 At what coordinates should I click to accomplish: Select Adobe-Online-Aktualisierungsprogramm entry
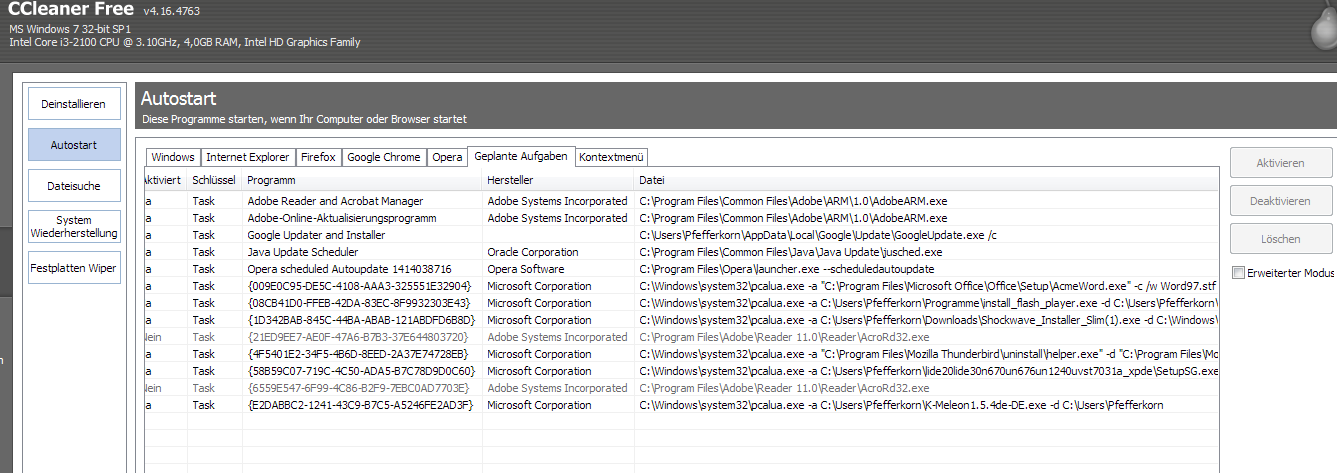click(681, 218)
